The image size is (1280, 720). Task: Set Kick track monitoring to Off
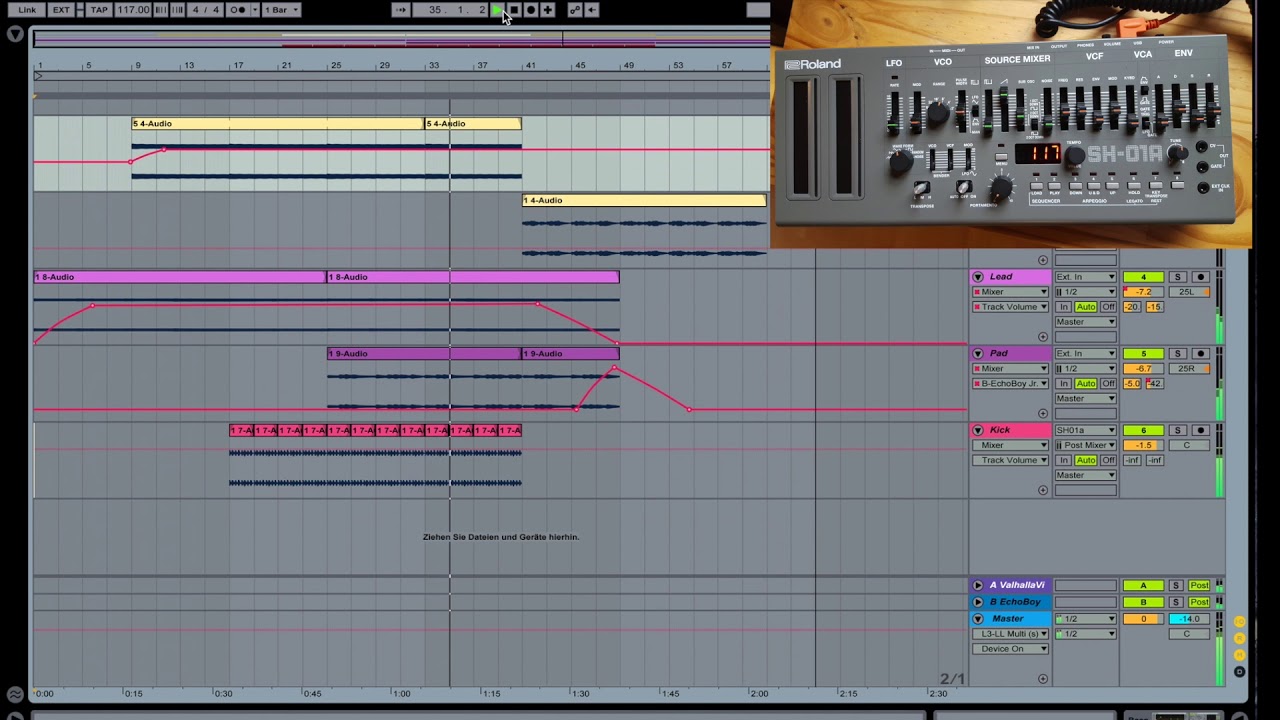coord(1107,460)
